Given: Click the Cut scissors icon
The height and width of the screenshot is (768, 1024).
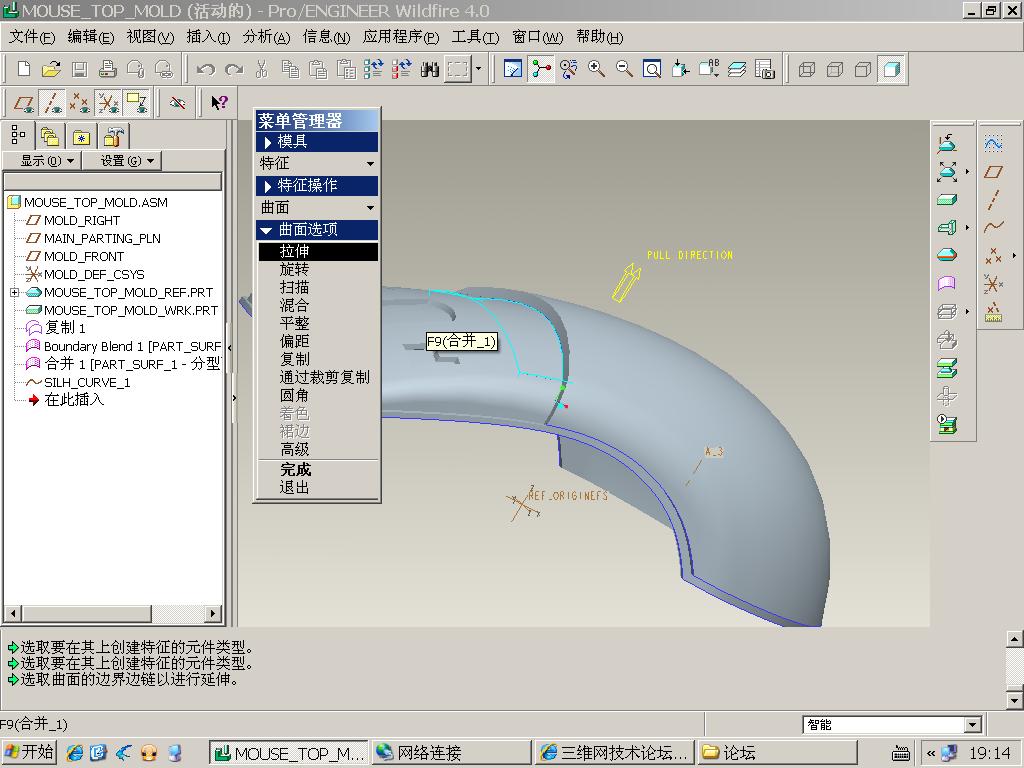Looking at the screenshot, I should click(x=262, y=69).
